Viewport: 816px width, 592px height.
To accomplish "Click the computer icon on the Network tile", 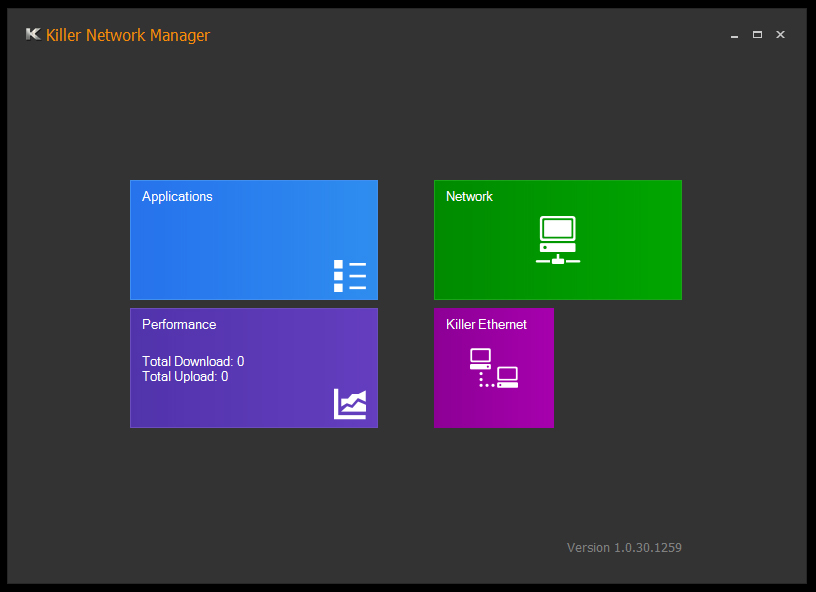I will click(x=557, y=240).
